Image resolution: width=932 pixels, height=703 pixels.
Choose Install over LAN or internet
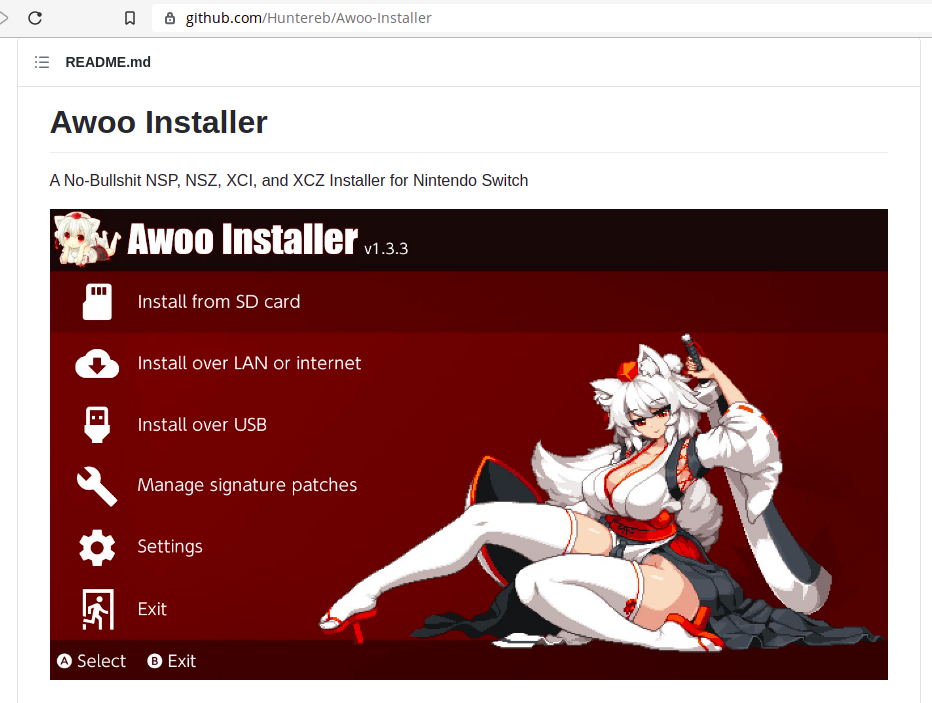tap(249, 363)
